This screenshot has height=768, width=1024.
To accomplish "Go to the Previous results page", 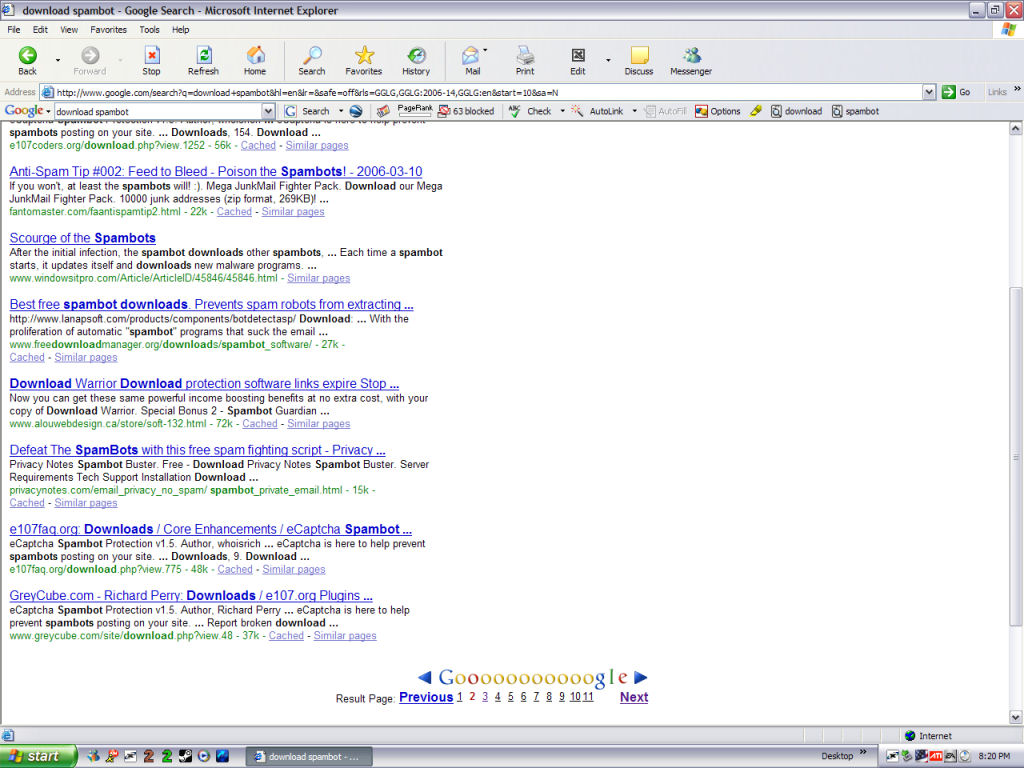I will (426, 697).
